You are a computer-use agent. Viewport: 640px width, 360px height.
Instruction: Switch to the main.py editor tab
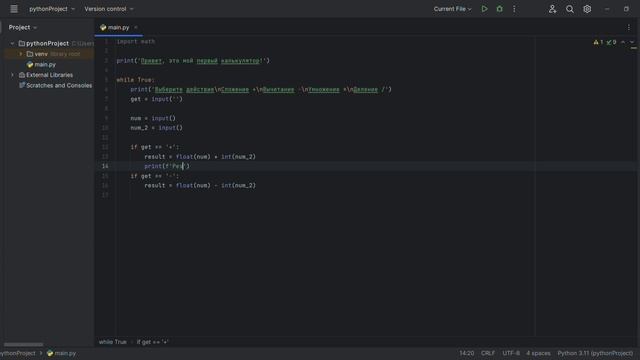(x=118, y=27)
